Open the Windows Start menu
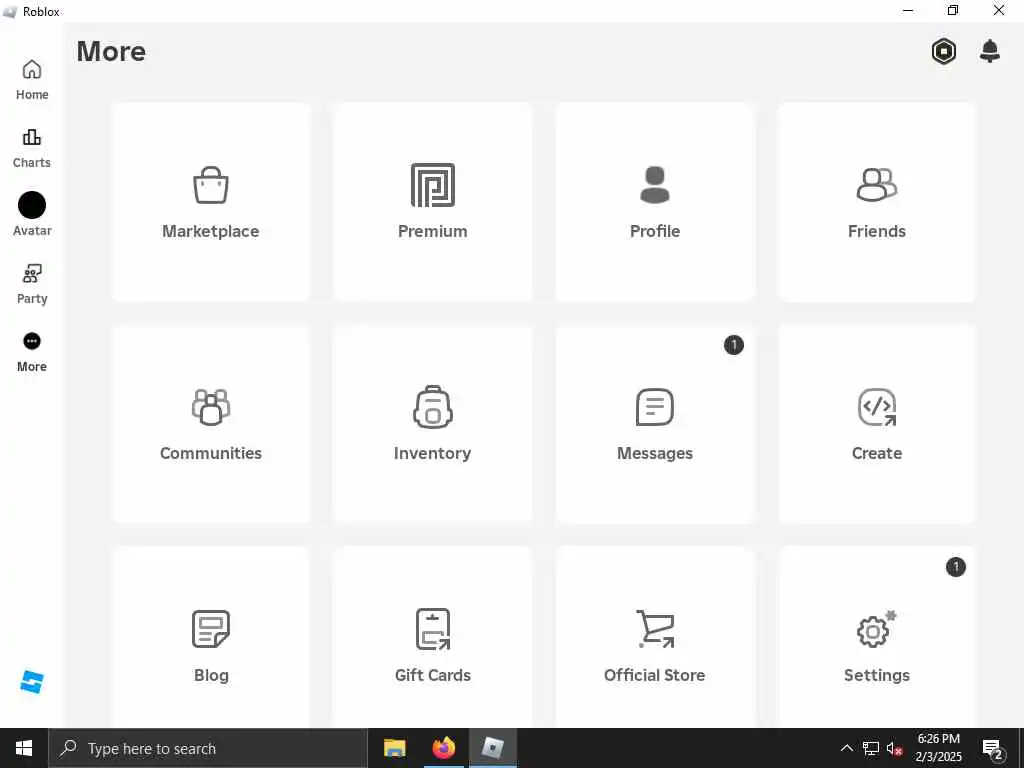The image size is (1024, 768). click(24, 748)
